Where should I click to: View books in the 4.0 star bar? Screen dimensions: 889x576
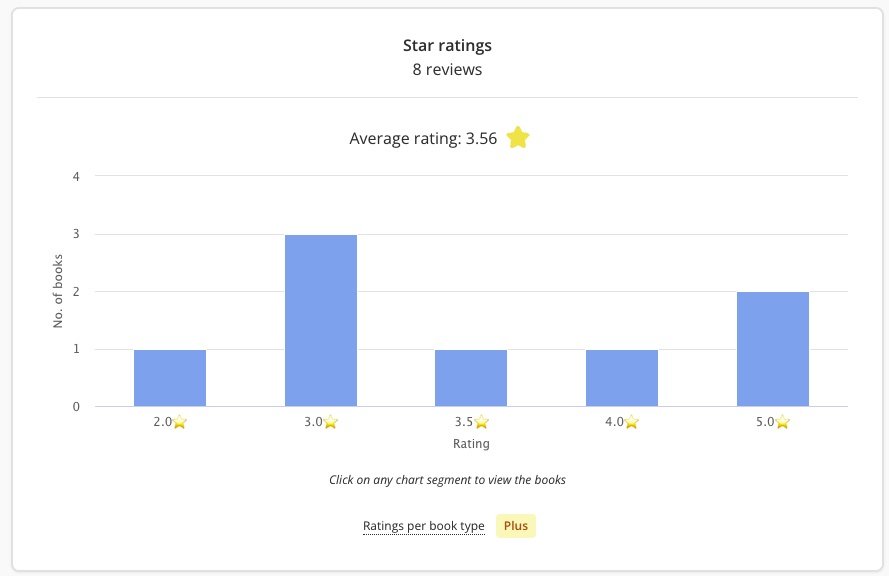[x=622, y=378]
